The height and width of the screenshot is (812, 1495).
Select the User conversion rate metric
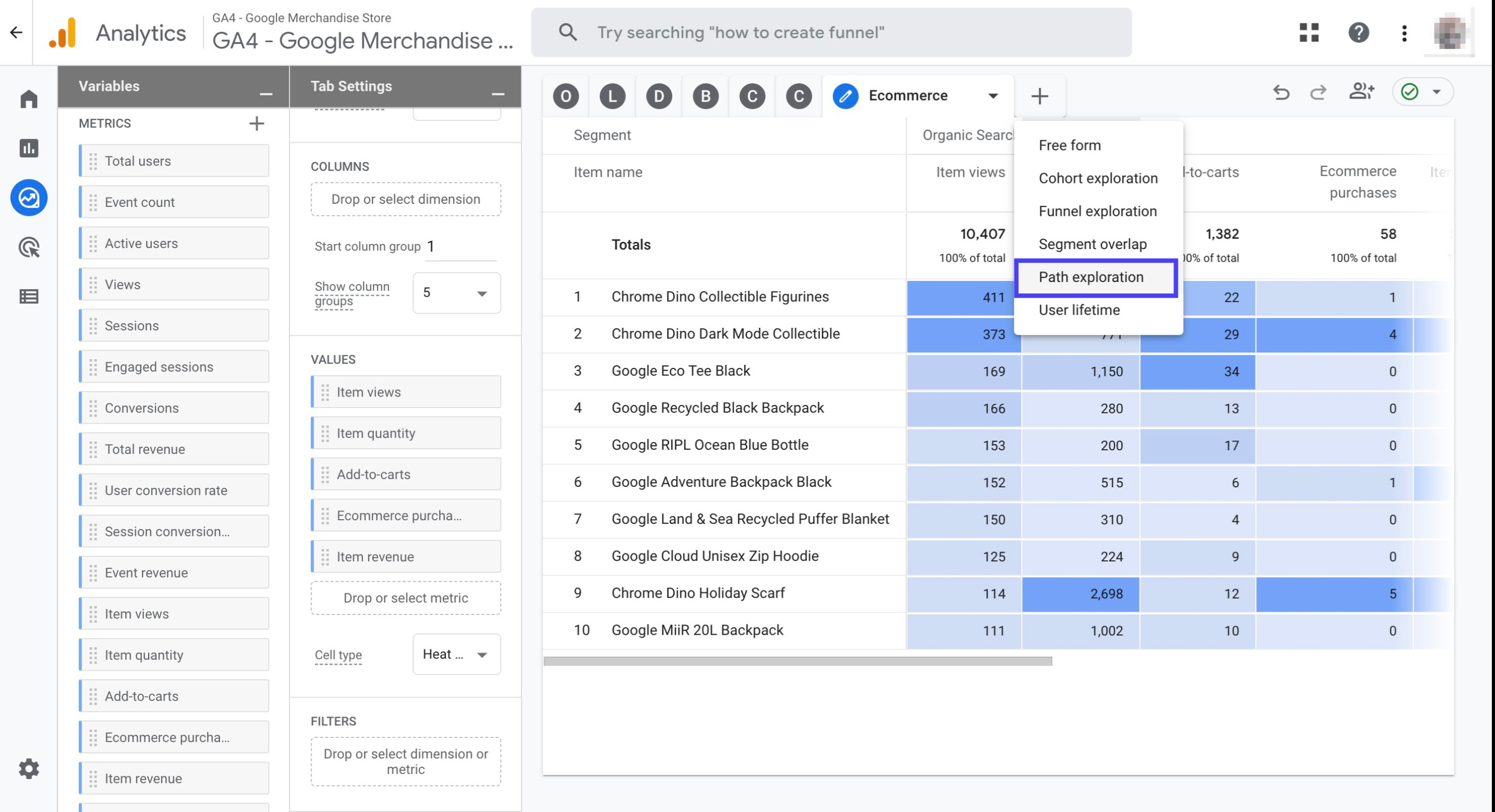[x=174, y=490]
